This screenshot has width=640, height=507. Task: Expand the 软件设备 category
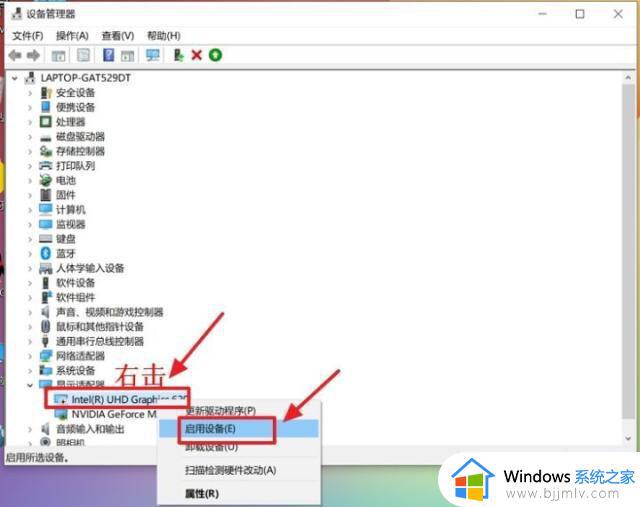pos(30,283)
